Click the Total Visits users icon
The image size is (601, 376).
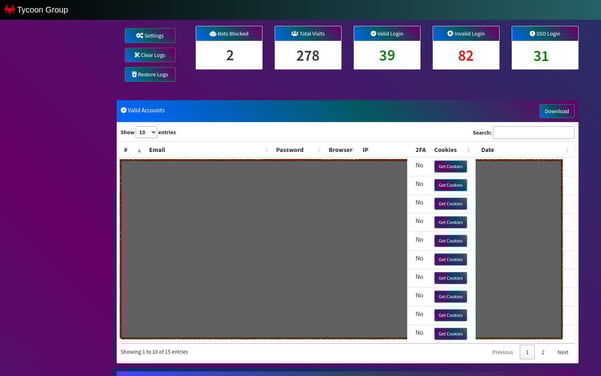click(x=294, y=34)
